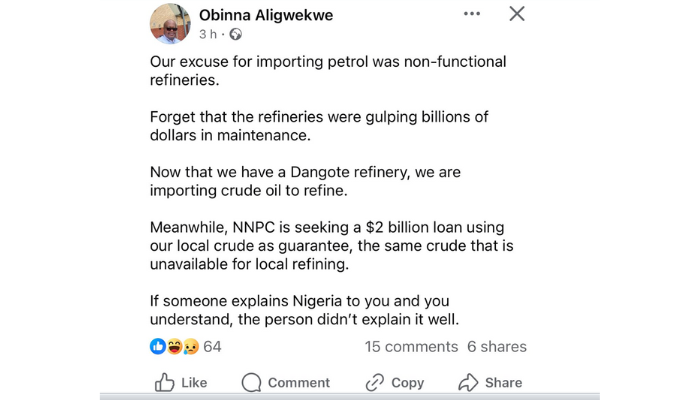Screen dimensions: 700x400
Task: Click the blue thumbs-up reaction icon
Action: 157,346
